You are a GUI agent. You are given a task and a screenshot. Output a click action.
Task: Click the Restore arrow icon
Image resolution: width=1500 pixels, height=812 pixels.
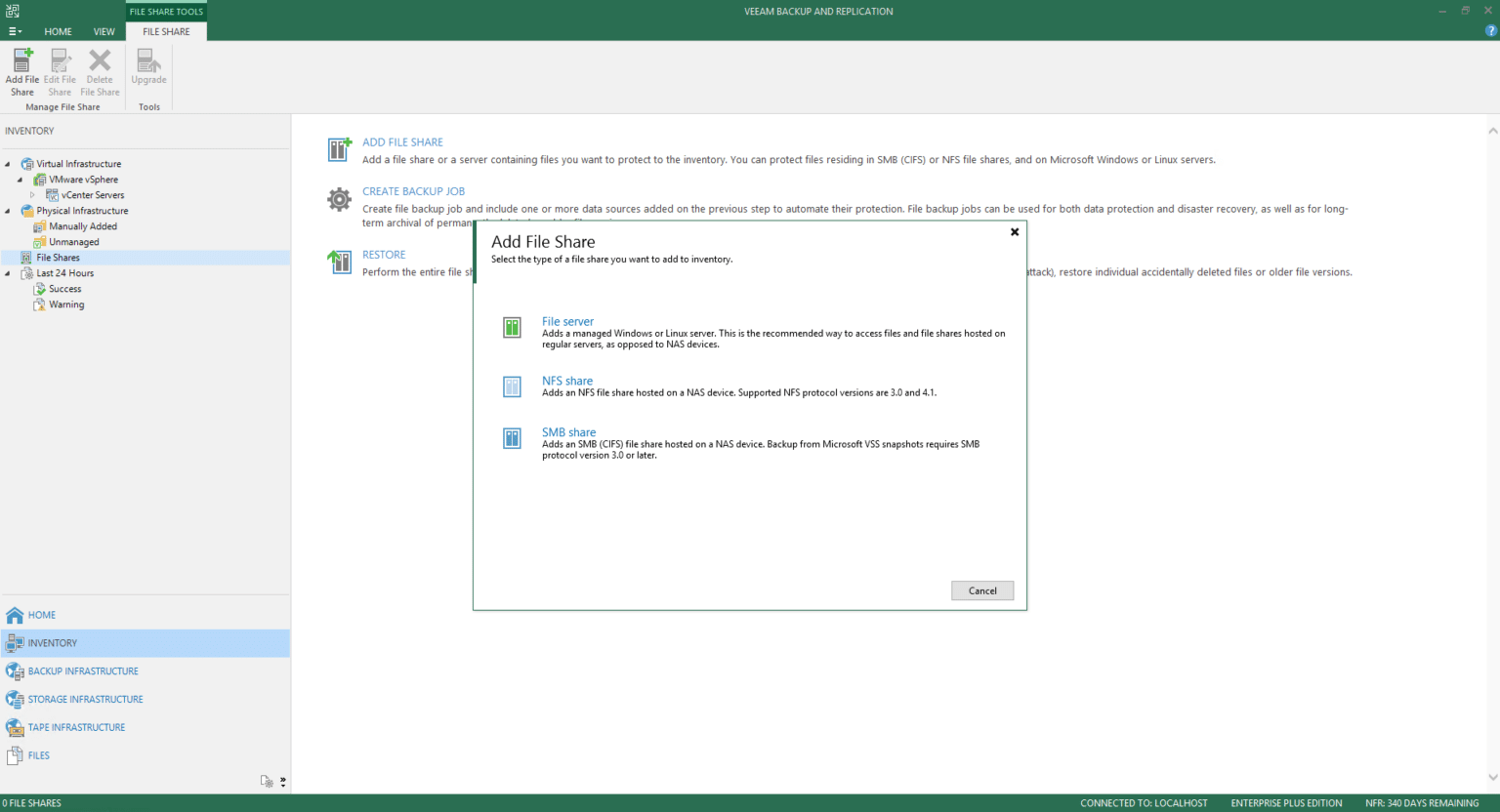coord(339,262)
